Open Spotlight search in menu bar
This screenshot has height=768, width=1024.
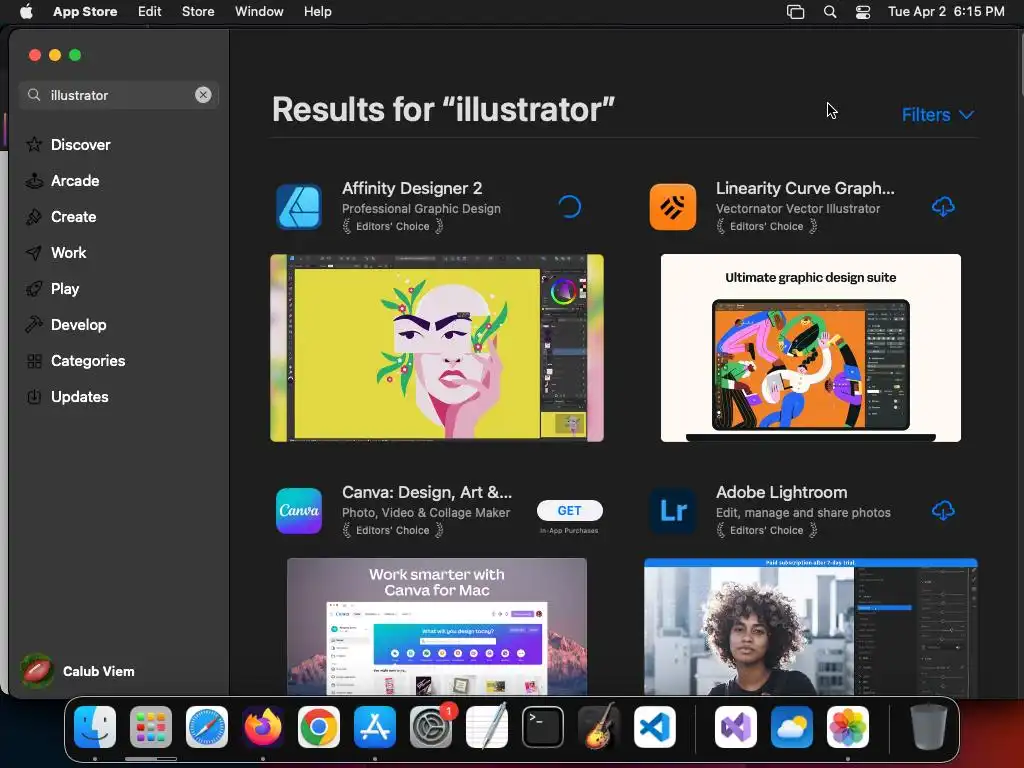click(830, 12)
